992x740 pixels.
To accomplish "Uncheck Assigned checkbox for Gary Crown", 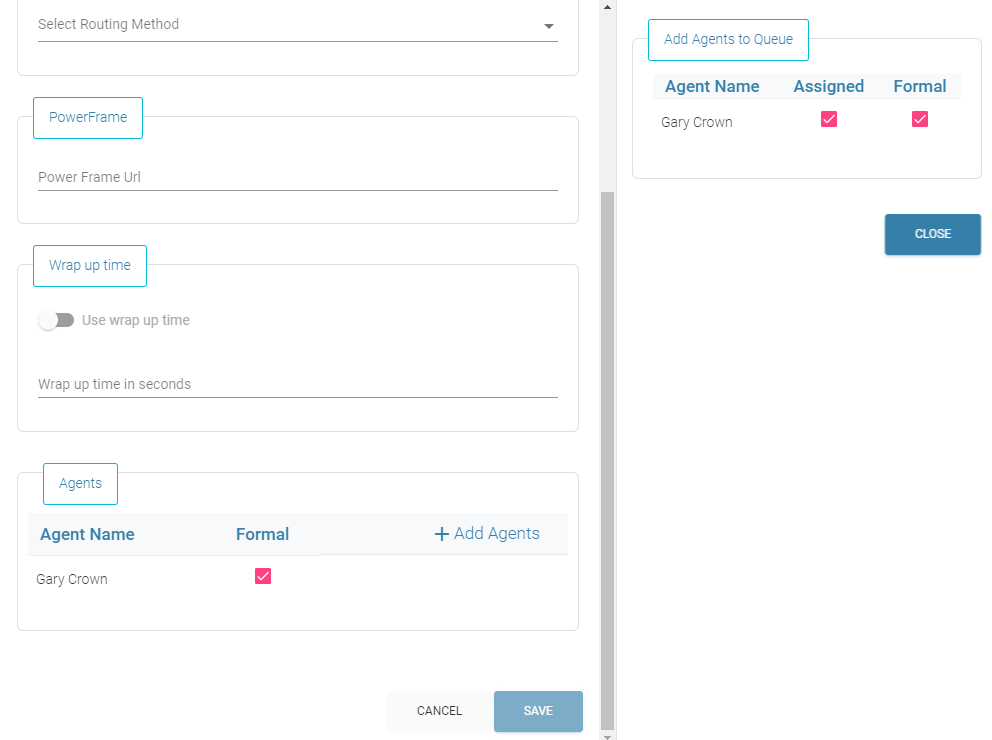I will 828,119.
